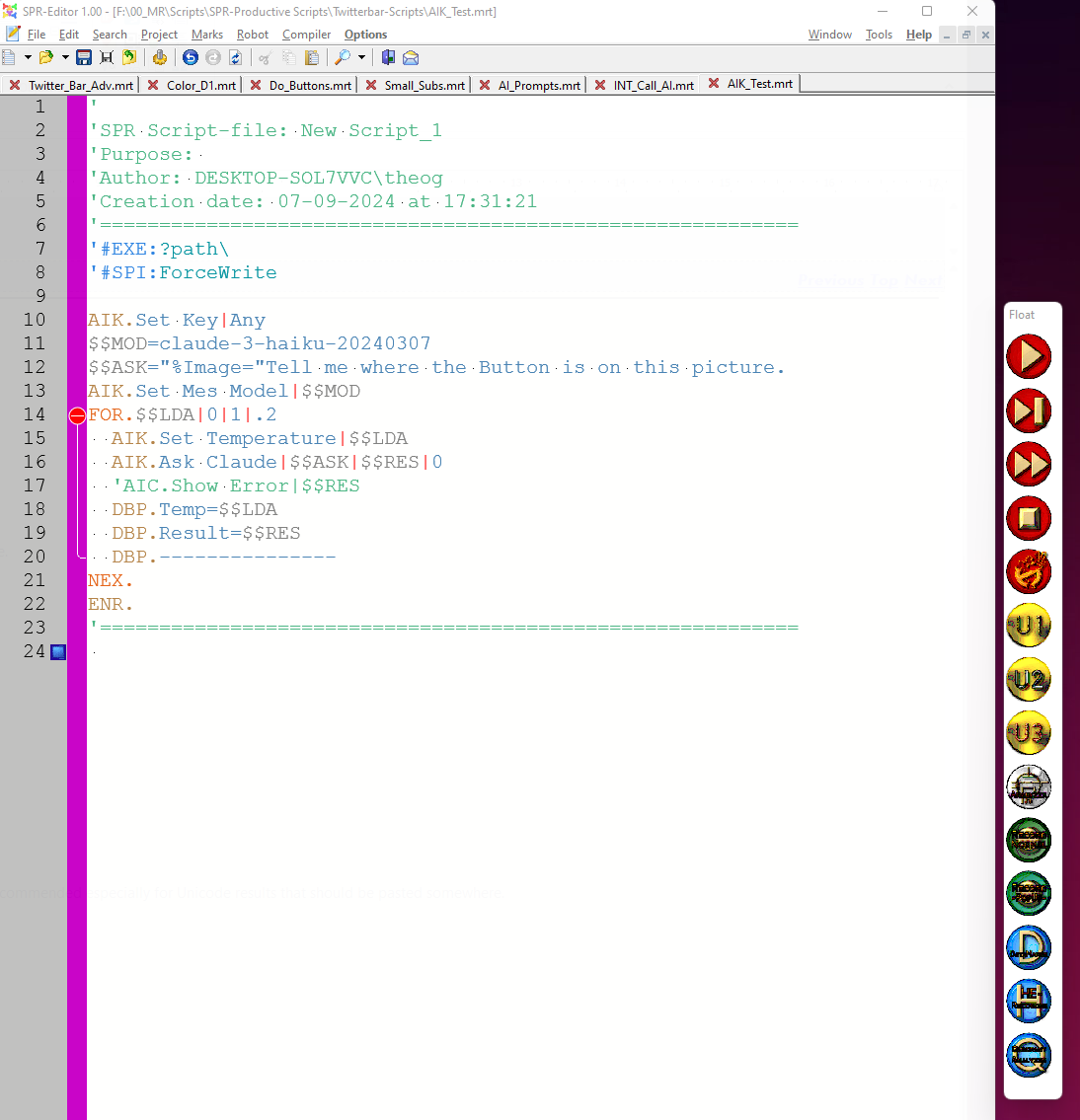
Task: Close the Twitter_Bar_Adv.mrt tab with its red X
Action: point(15,86)
